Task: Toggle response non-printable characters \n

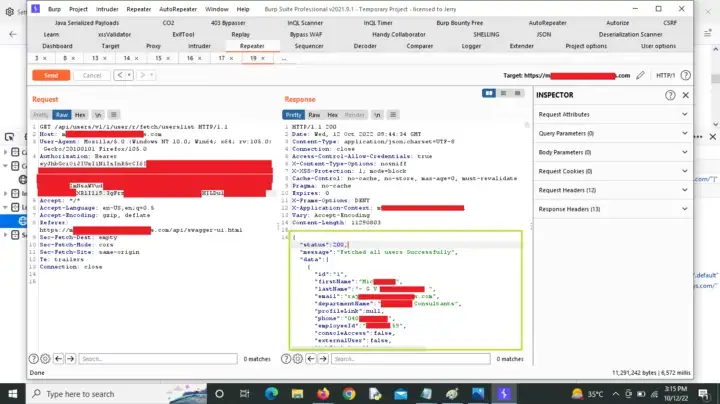Action: coord(377,115)
